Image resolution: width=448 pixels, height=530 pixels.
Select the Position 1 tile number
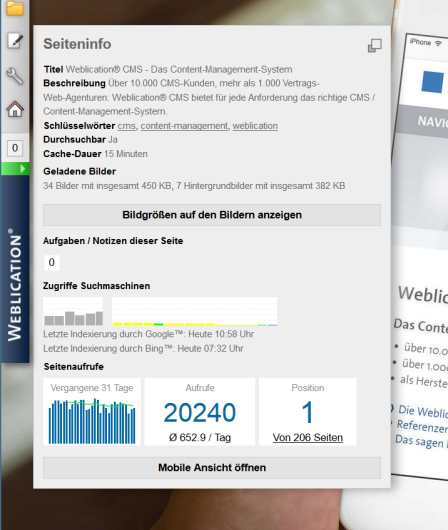point(308,412)
